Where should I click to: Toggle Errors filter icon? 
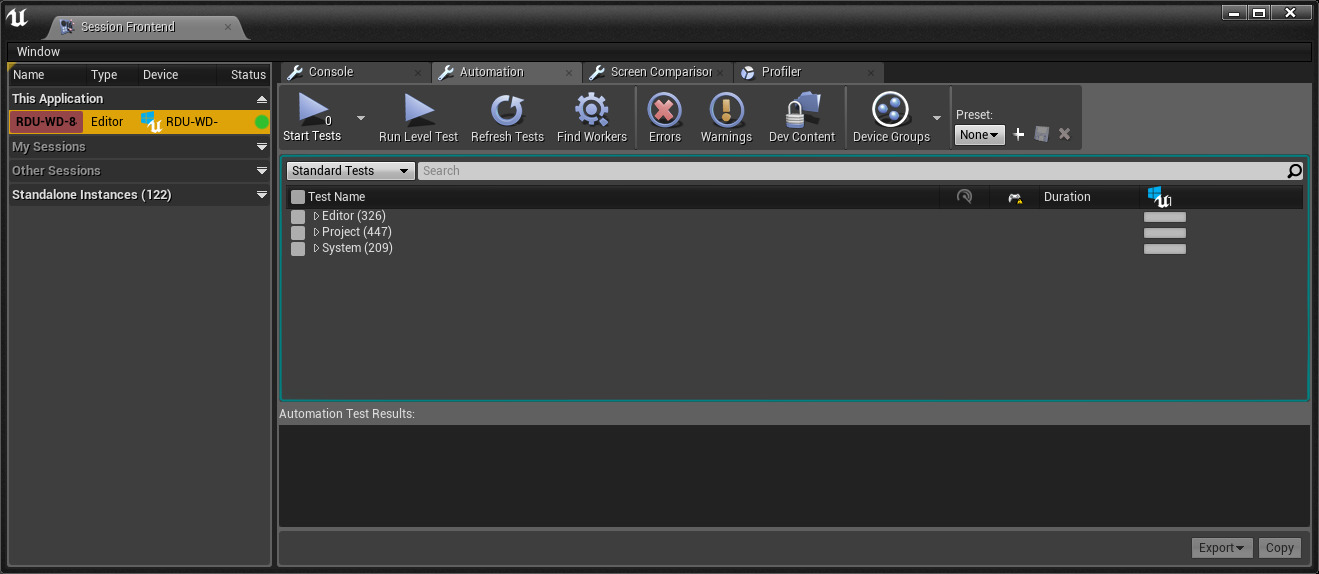[x=665, y=110]
